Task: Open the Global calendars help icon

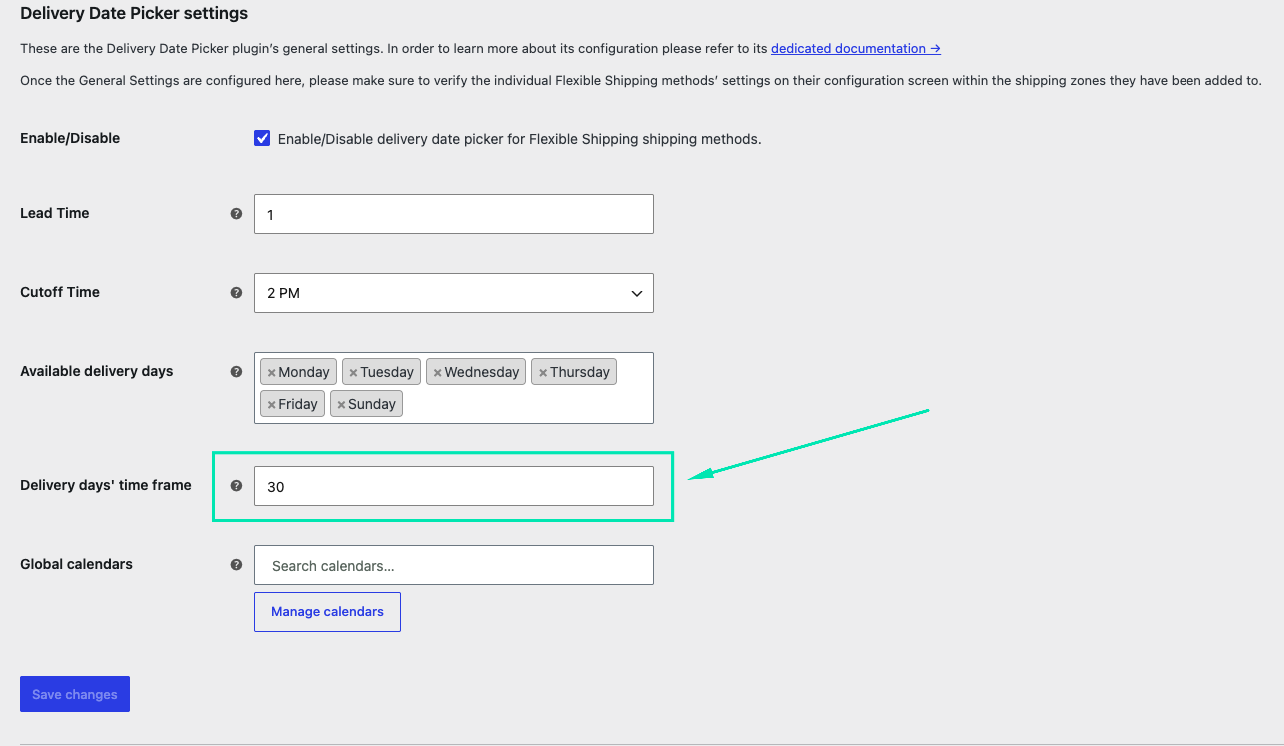Action: tap(236, 564)
